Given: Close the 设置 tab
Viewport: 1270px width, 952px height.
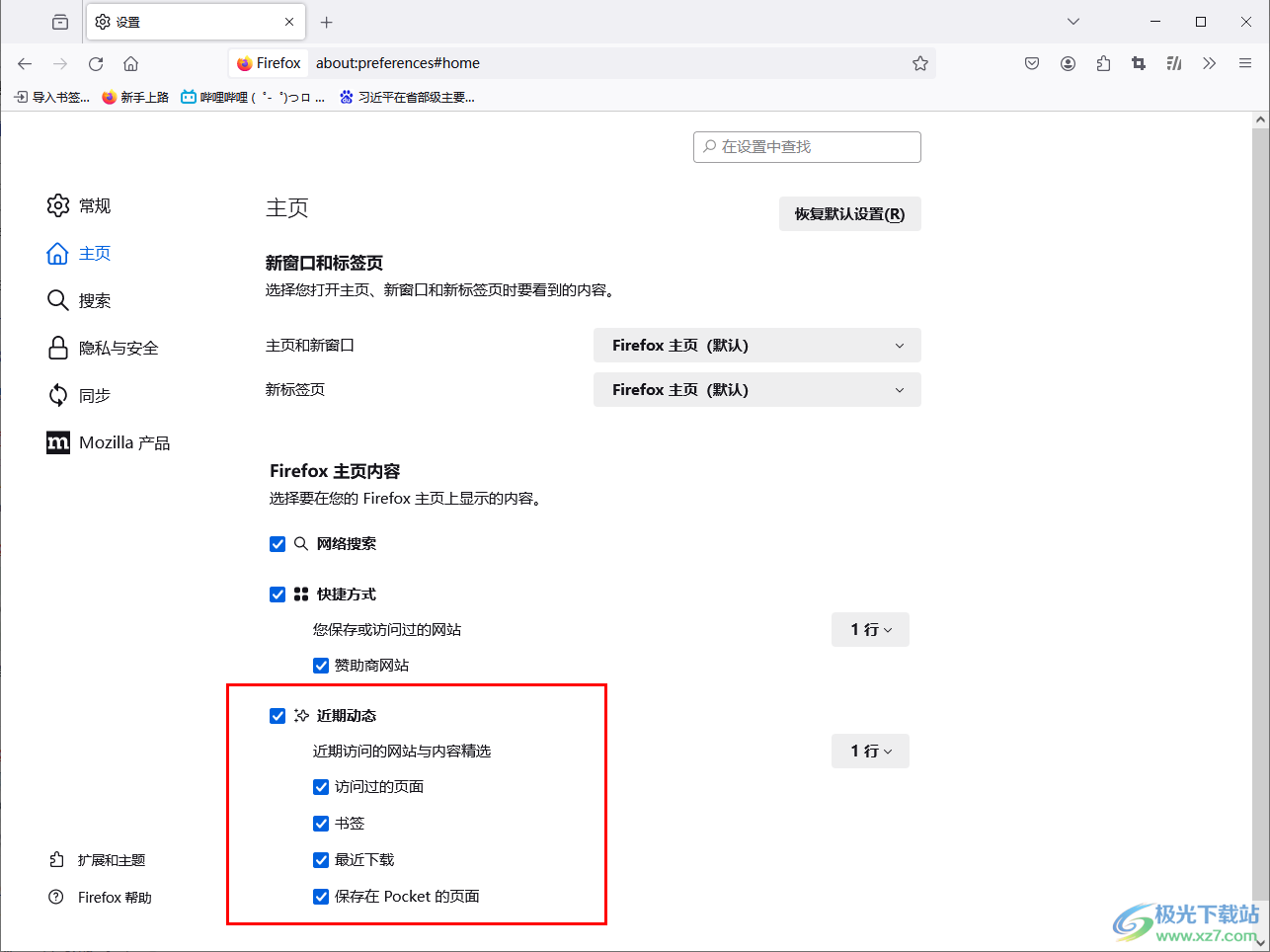Looking at the screenshot, I should point(289,22).
